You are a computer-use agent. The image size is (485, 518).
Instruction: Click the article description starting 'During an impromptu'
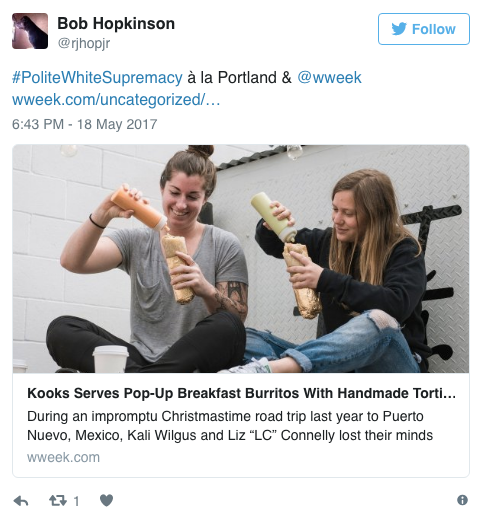(230, 426)
